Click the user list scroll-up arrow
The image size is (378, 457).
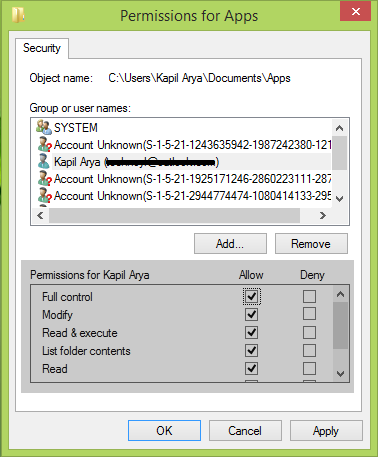tap(340, 128)
